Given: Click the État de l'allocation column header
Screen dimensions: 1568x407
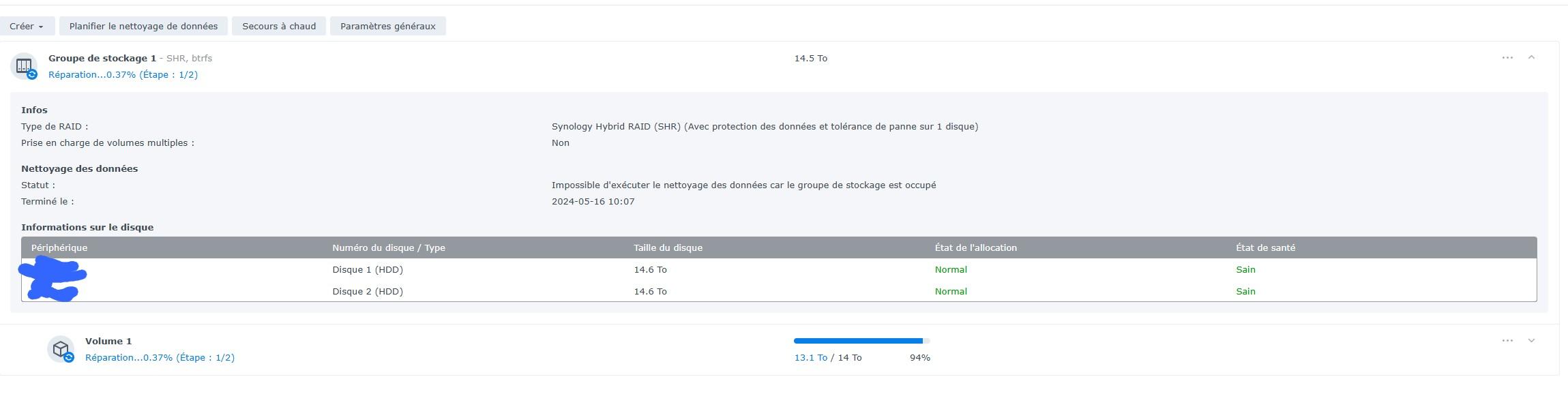Looking at the screenshot, I should [x=975, y=248].
